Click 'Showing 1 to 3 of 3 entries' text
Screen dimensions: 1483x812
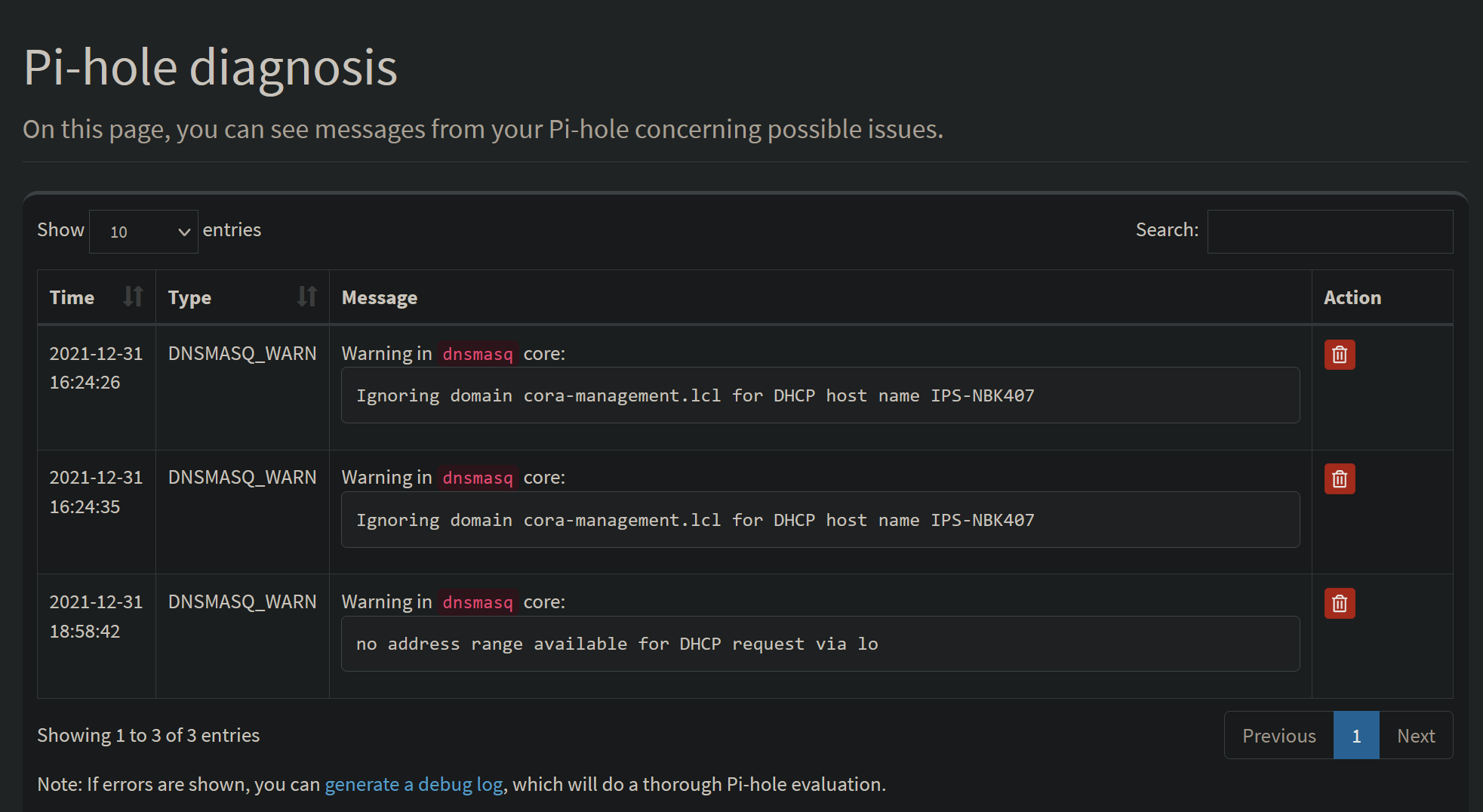pyautogui.click(x=149, y=736)
